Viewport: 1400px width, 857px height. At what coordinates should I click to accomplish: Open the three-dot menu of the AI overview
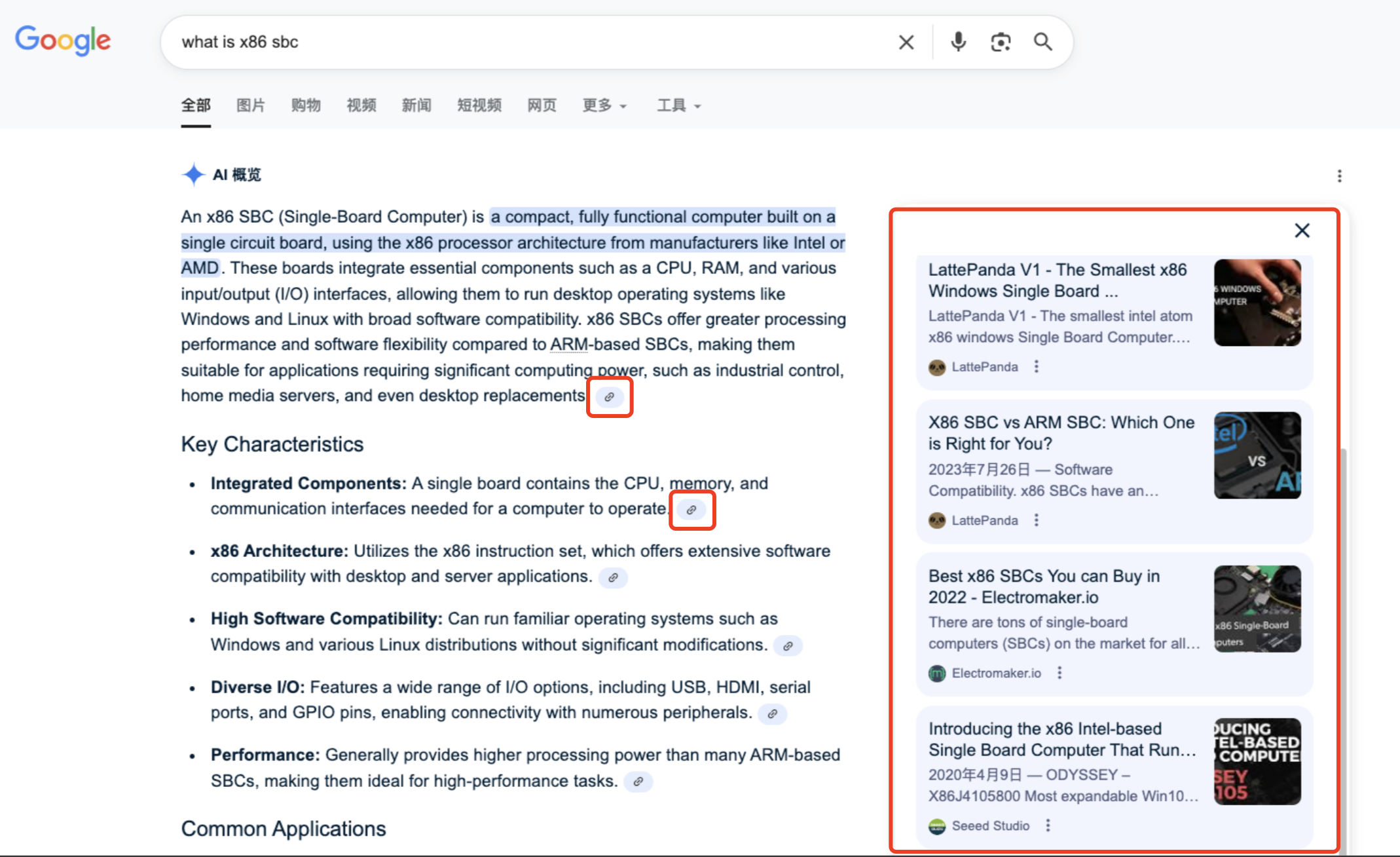(x=1340, y=176)
